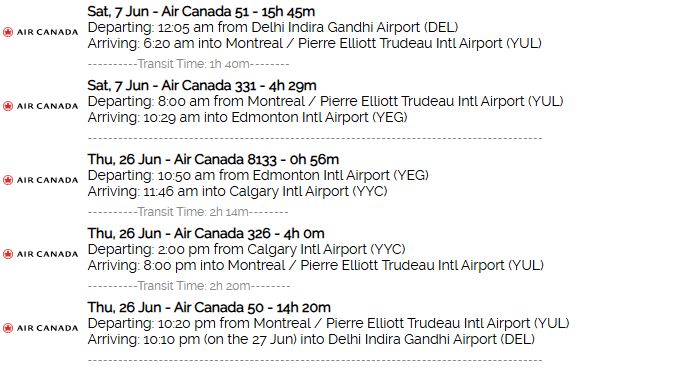The width and height of the screenshot is (692, 368).
Task: Select the Air Canada 326 flight heading
Action: pos(206,233)
